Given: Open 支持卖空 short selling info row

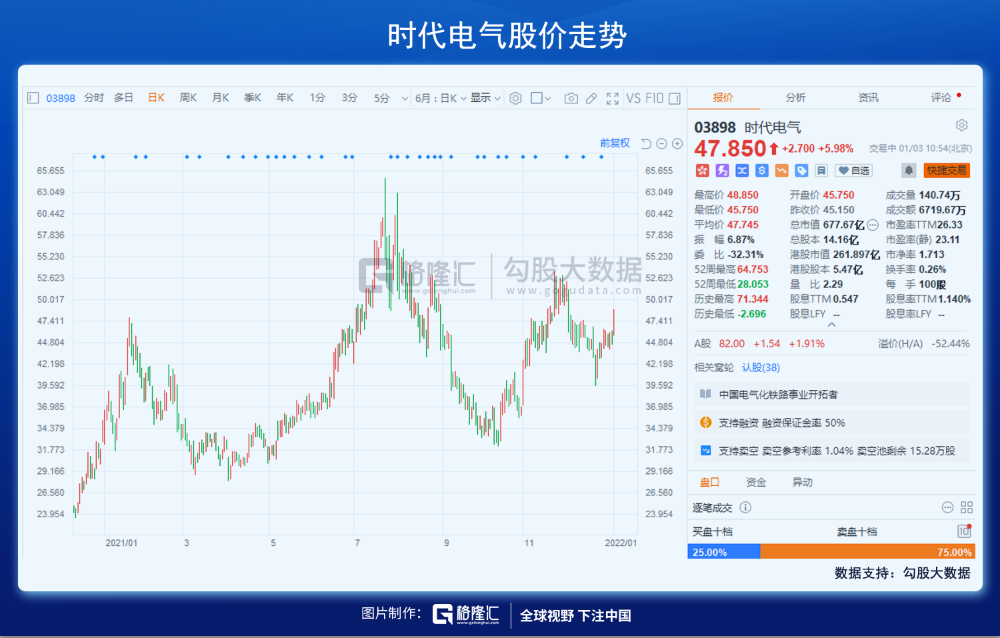Looking at the screenshot, I should point(832,450).
